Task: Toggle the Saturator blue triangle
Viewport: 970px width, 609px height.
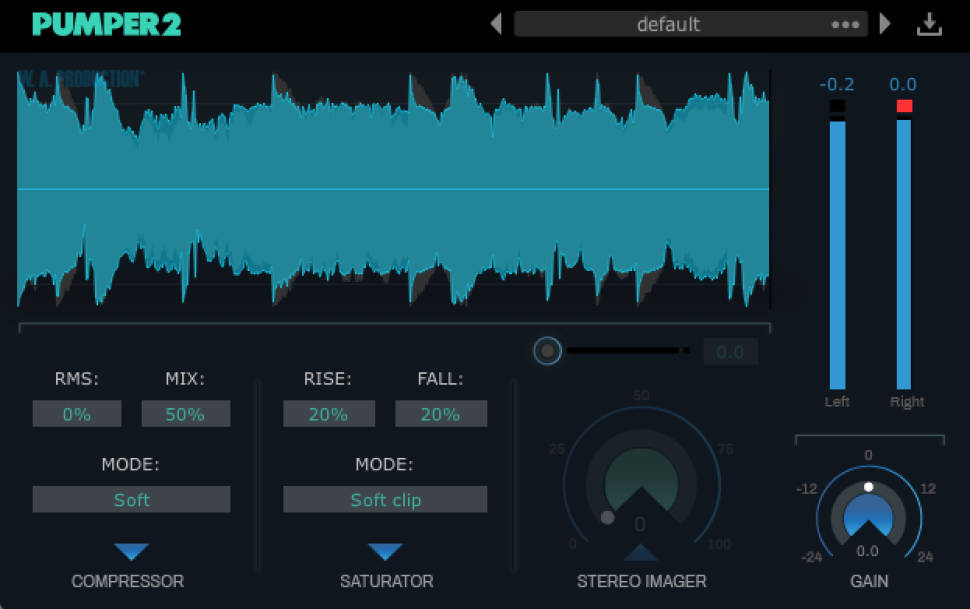Action: [385, 551]
